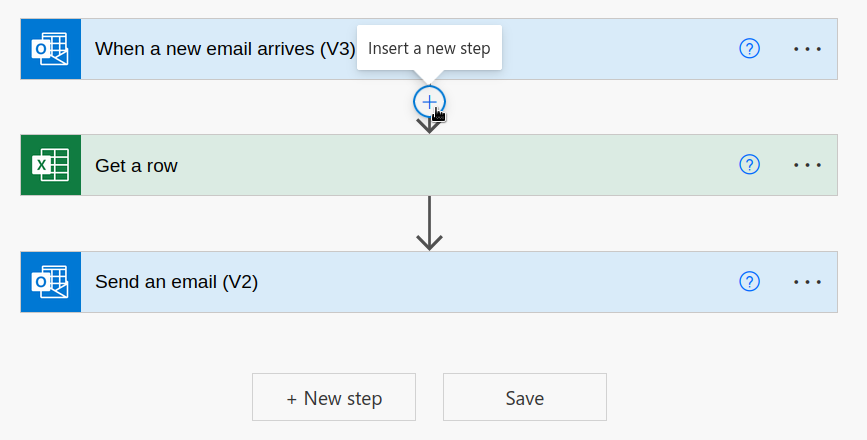The image size is (867, 440).
Task: Open help for When a new email arrives
Action: tap(749, 49)
